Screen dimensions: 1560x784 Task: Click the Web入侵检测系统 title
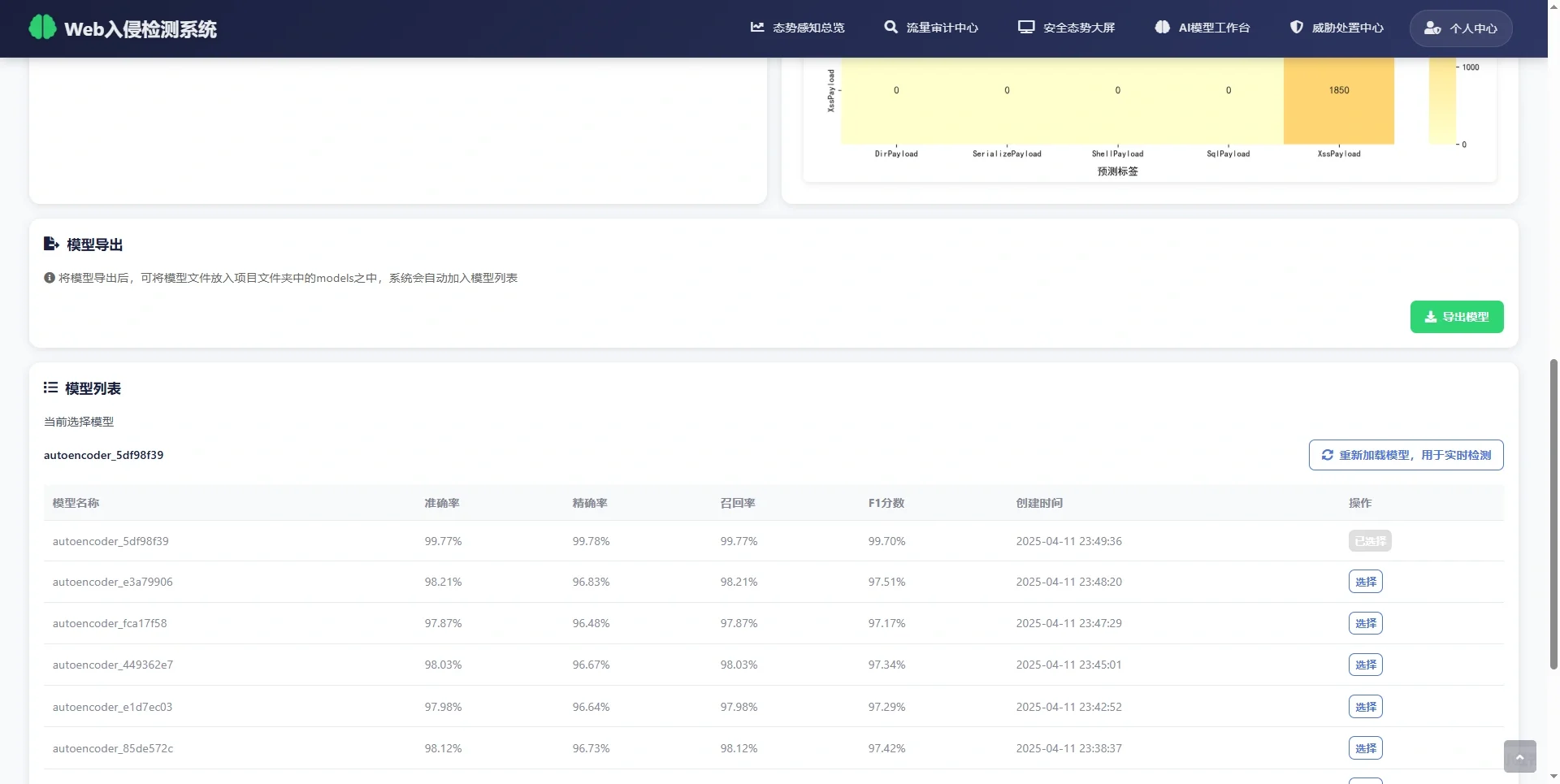coord(141,29)
